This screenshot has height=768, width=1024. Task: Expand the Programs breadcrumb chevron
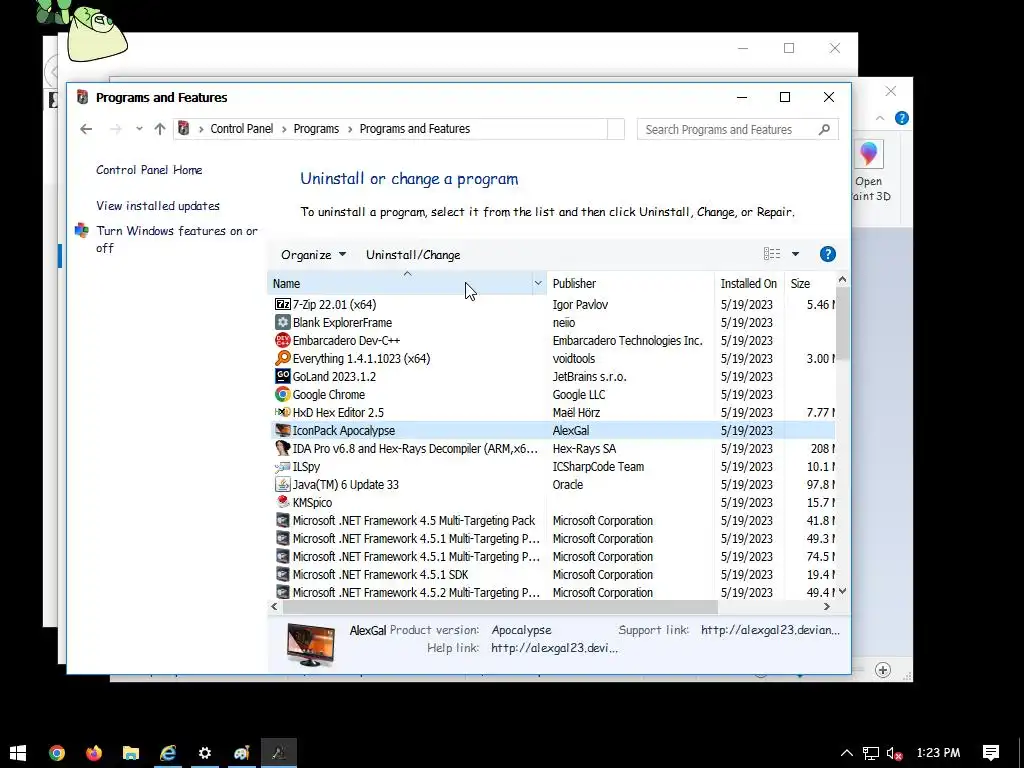(350, 129)
